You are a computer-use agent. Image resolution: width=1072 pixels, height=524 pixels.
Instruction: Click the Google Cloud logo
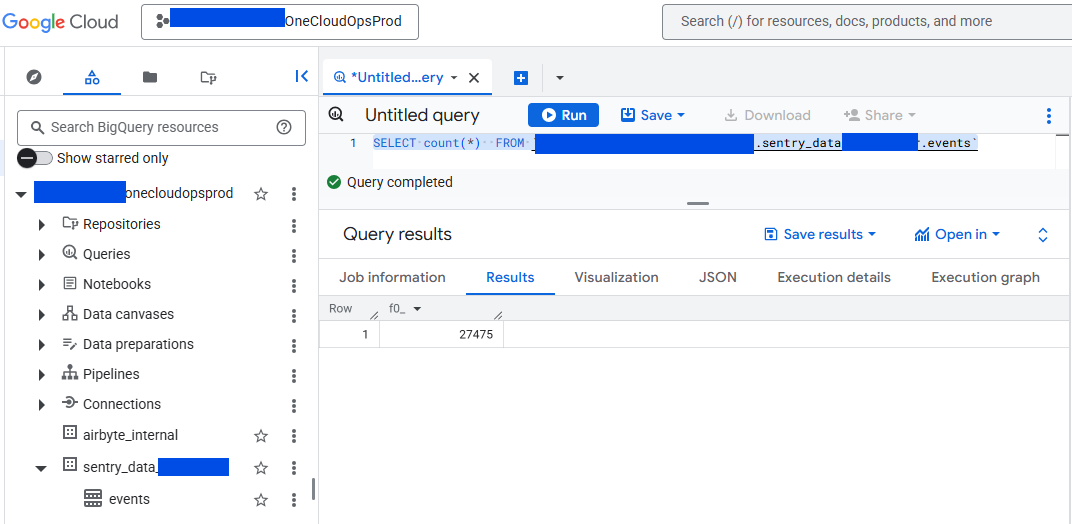pyautogui.click(x=60, y=21)
